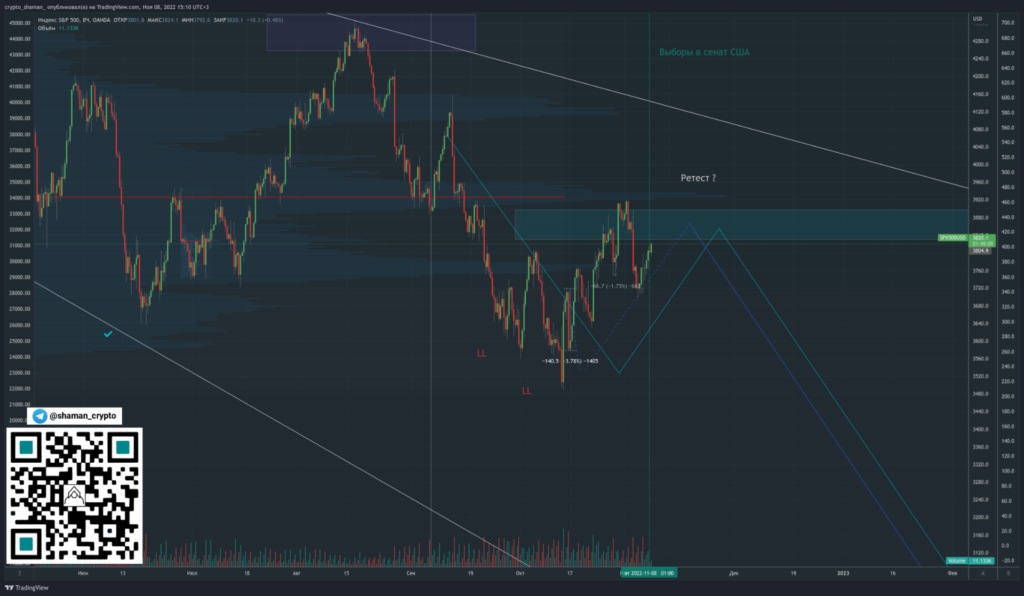
Task: Click the highlighted date label on time axis
Action: 647,573
